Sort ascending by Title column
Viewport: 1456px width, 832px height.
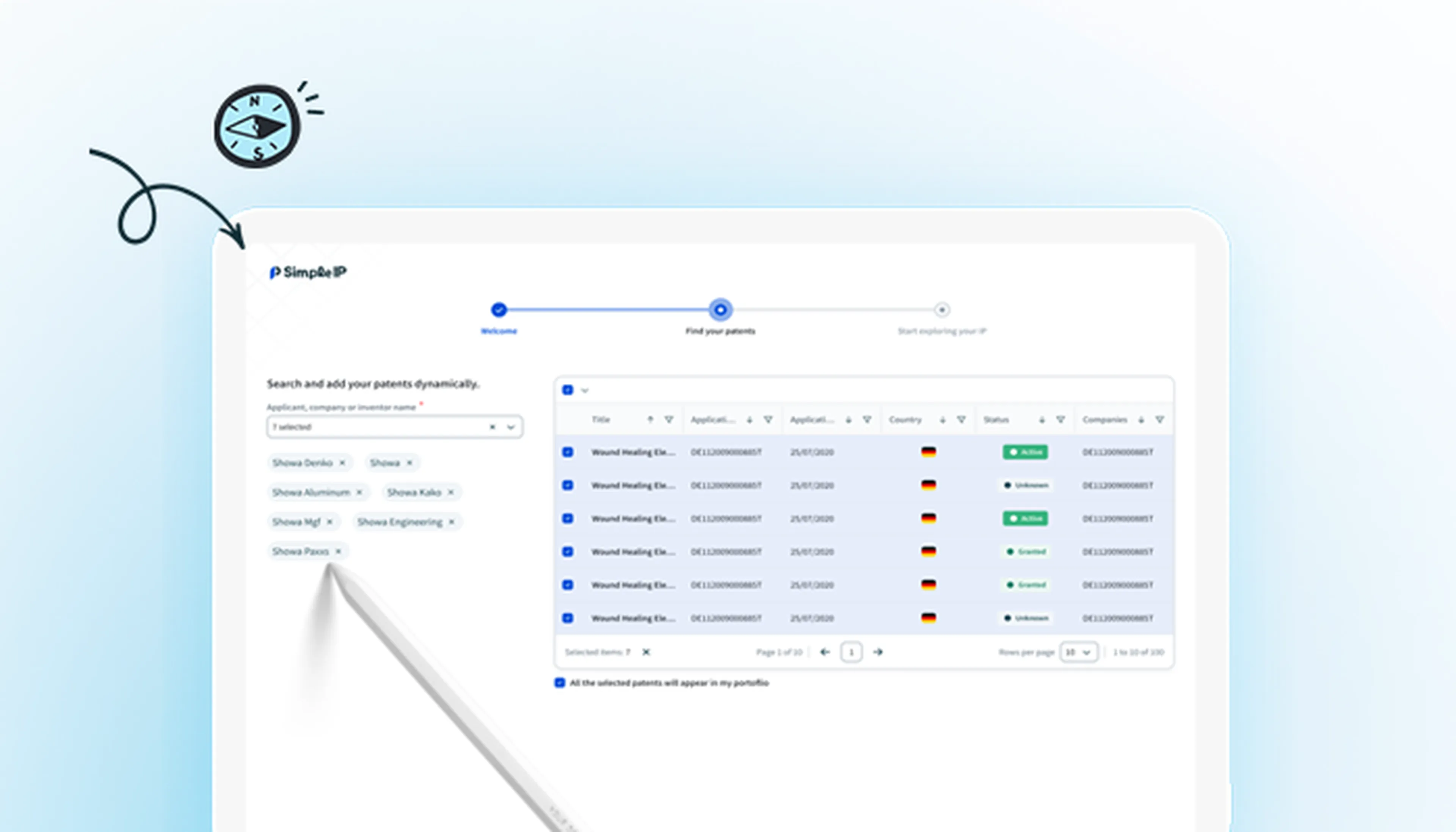[x=650, y=419]
